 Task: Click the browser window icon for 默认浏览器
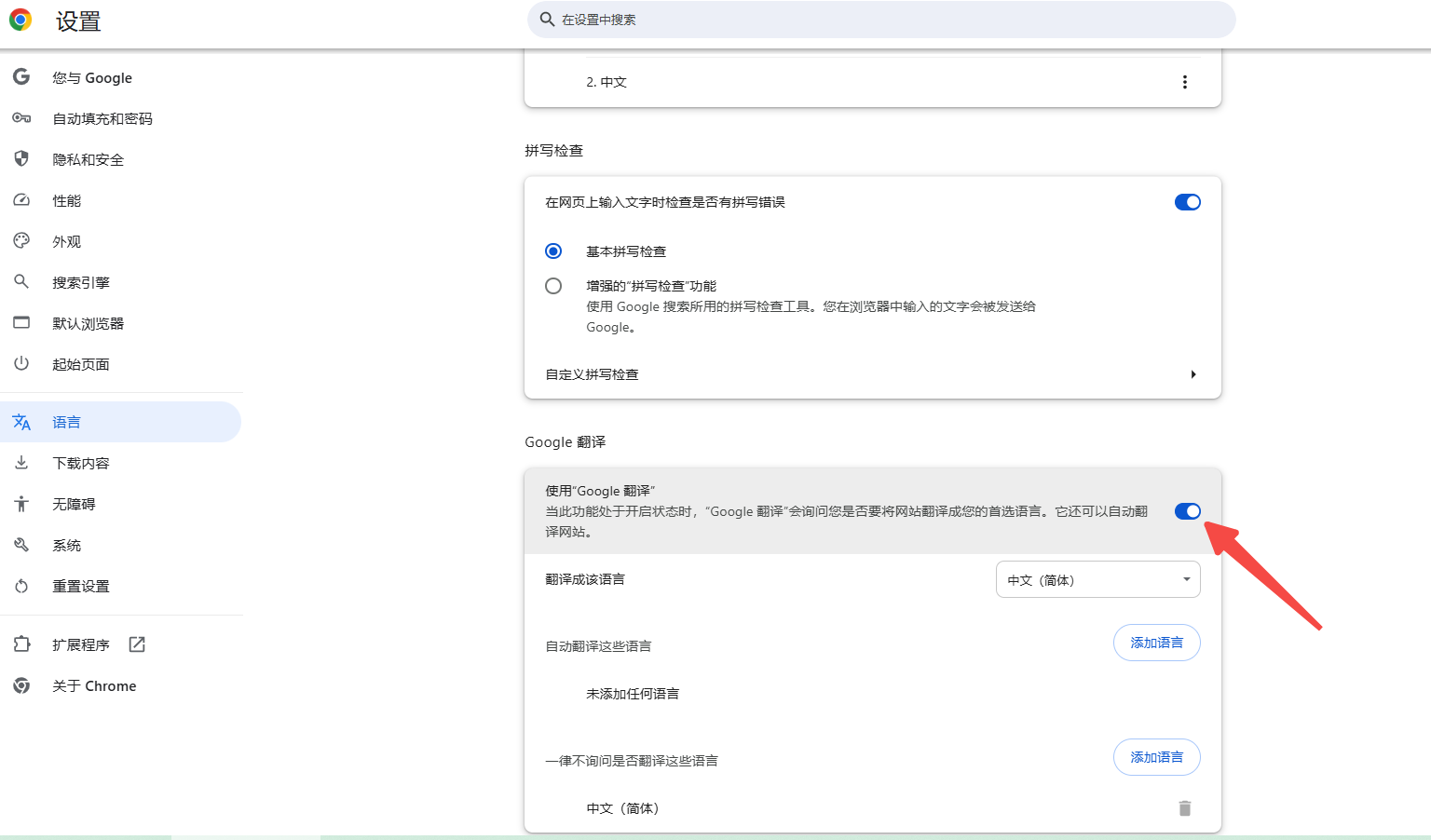21,322
